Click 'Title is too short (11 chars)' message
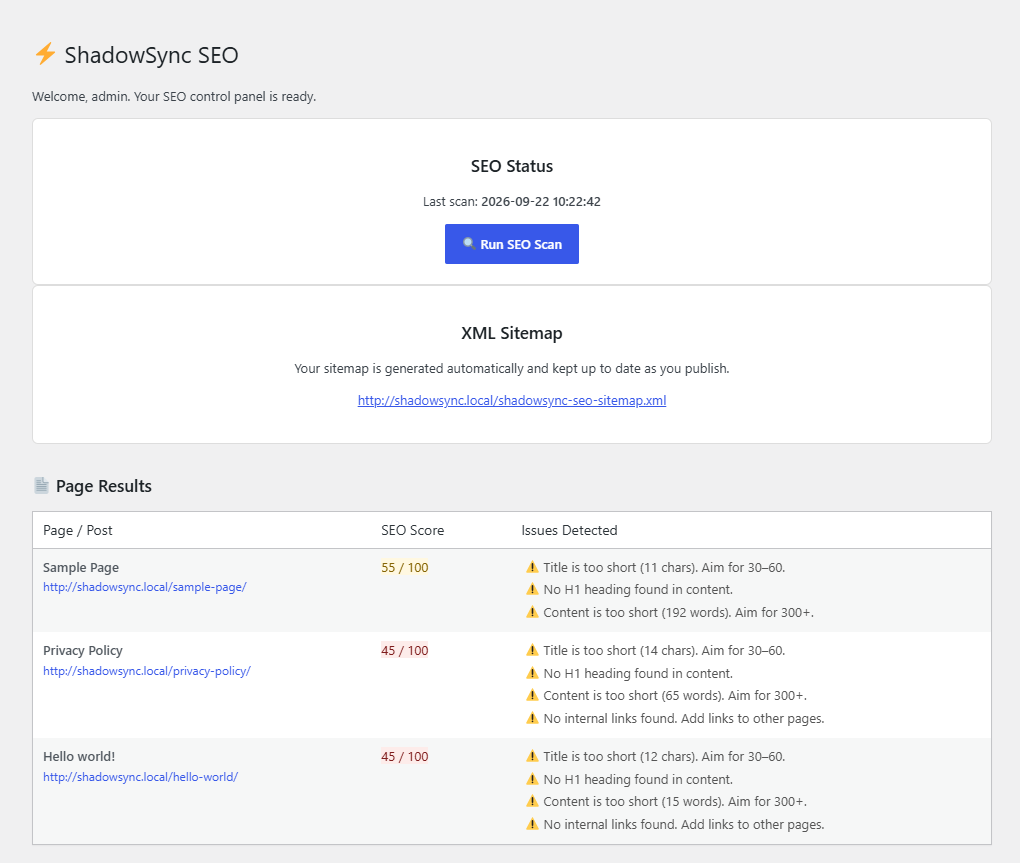Screen dimensions: 1020x863 click(664, 567)
